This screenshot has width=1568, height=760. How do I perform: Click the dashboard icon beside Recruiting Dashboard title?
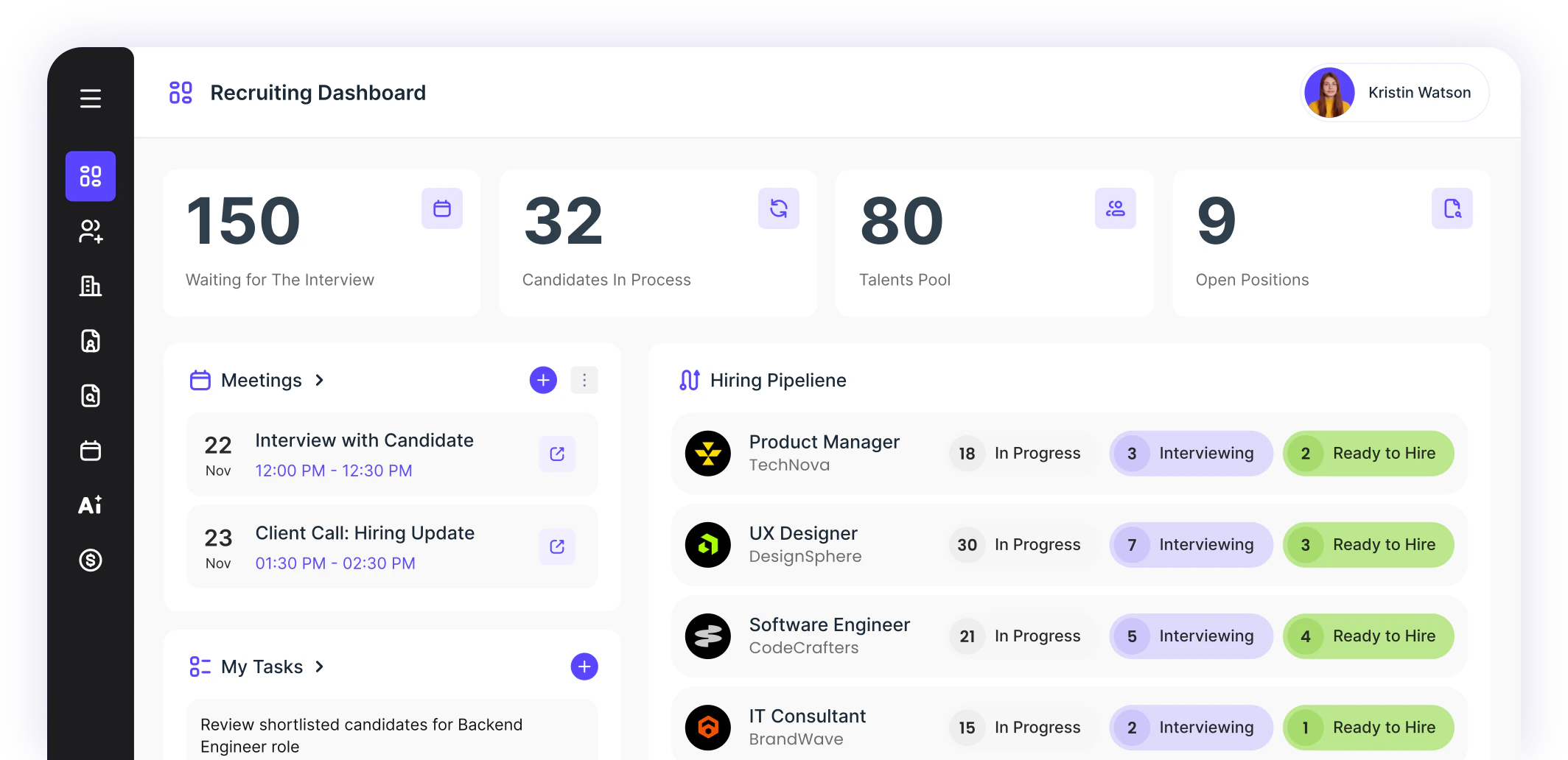coord(181,93)
